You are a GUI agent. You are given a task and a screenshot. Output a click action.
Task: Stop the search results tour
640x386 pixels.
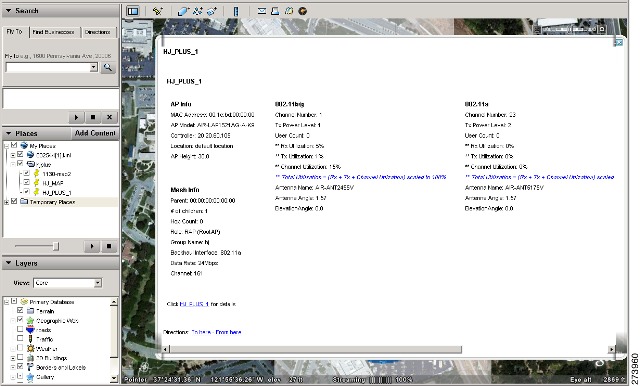(x=93, y=118)
